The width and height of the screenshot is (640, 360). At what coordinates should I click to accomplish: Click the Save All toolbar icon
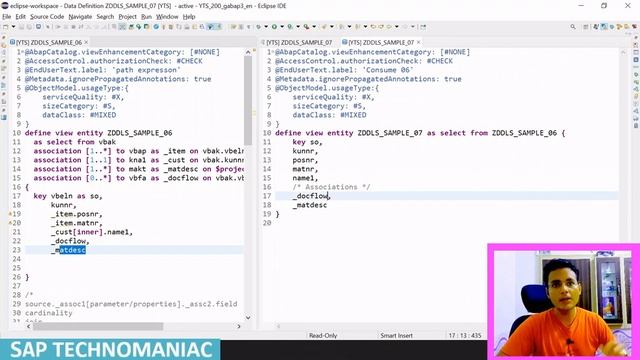[30, 27]
